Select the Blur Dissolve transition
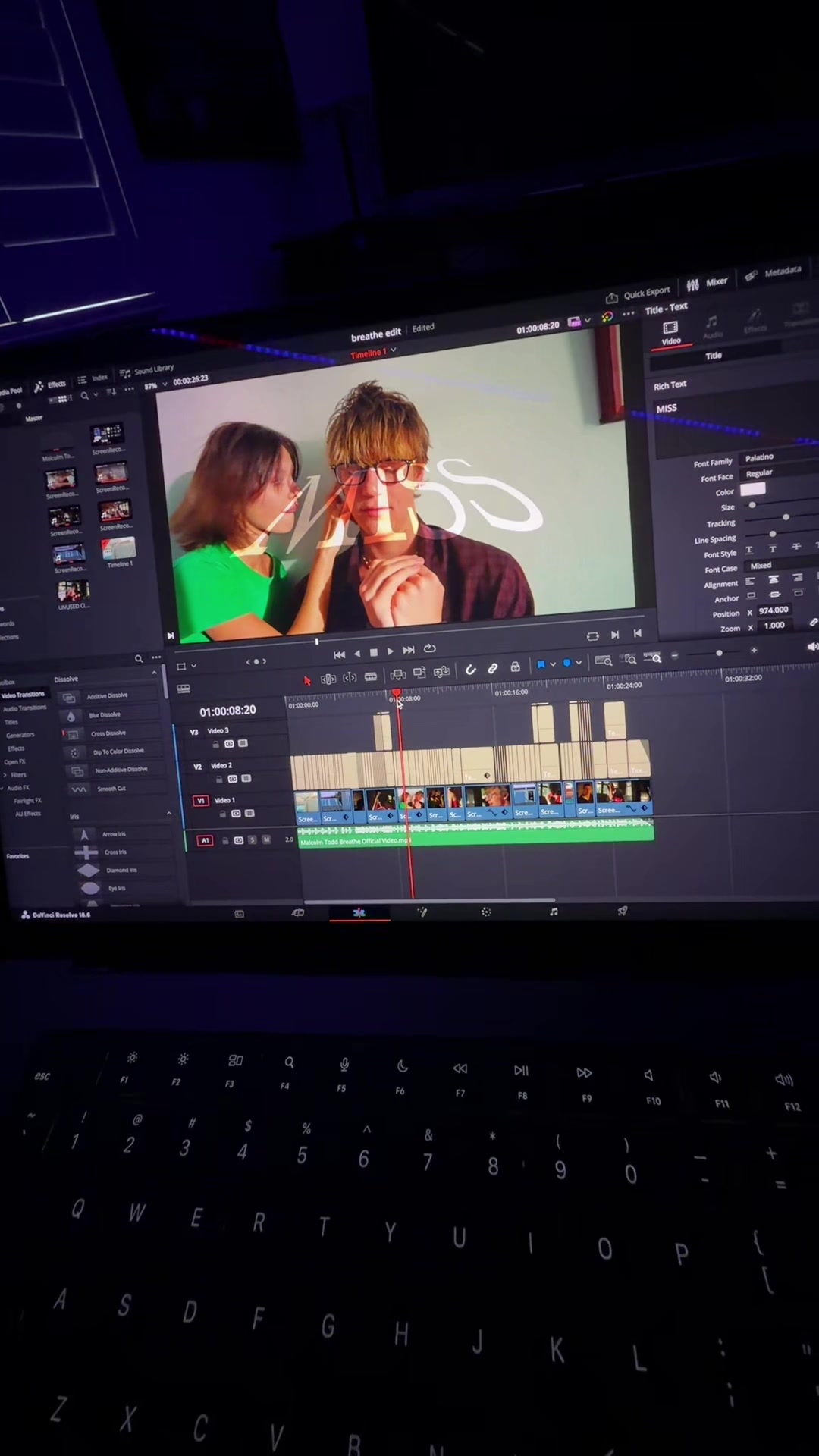This screenshot has height=1456, width=819. (105, 714)
